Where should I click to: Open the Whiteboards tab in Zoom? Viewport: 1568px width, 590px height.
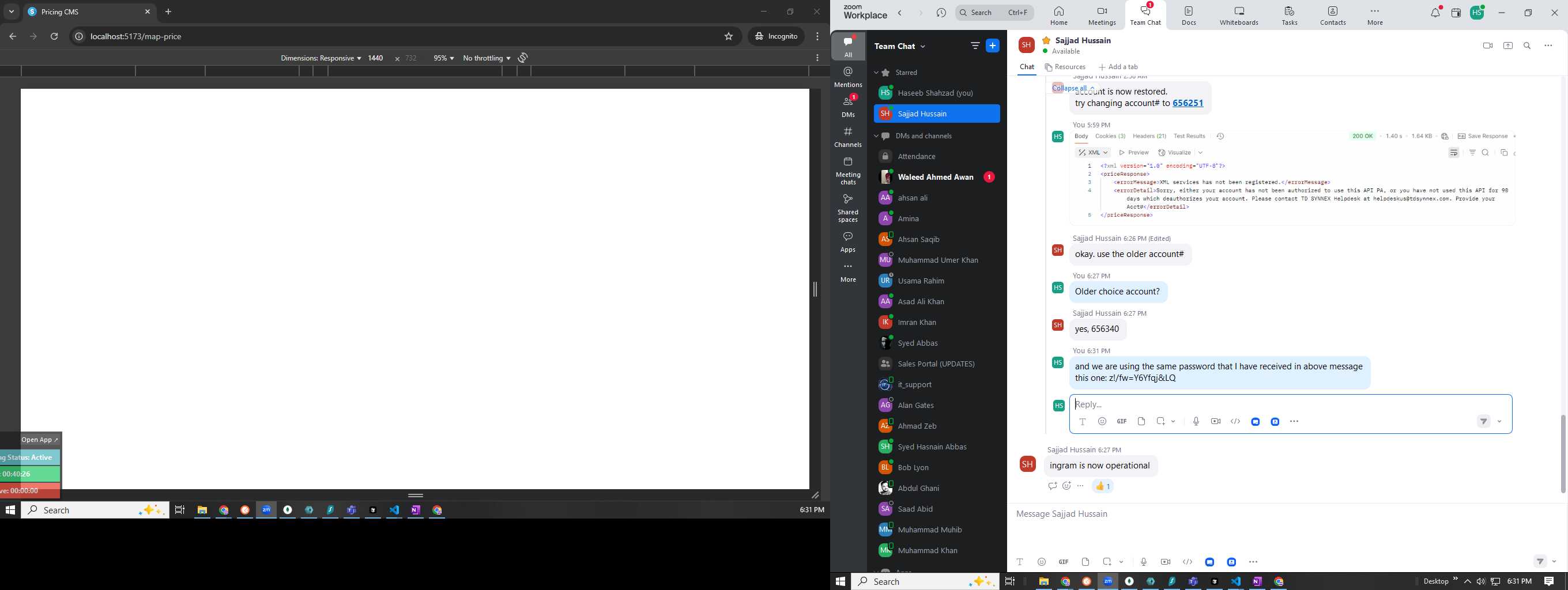[1239, 15]
